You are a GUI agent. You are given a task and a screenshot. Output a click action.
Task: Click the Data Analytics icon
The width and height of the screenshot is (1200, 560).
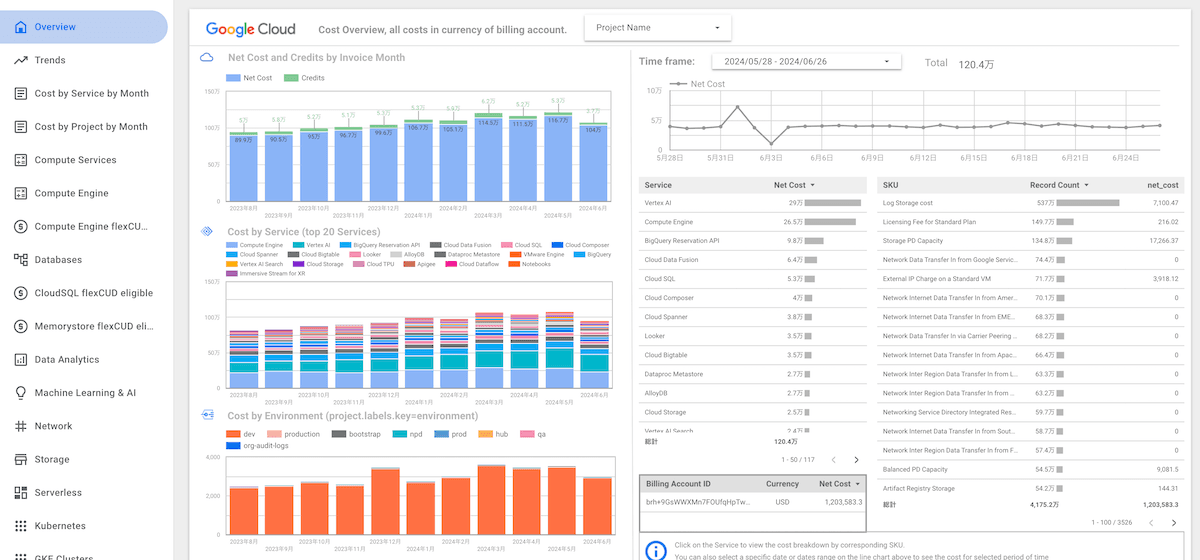[20, 360]
